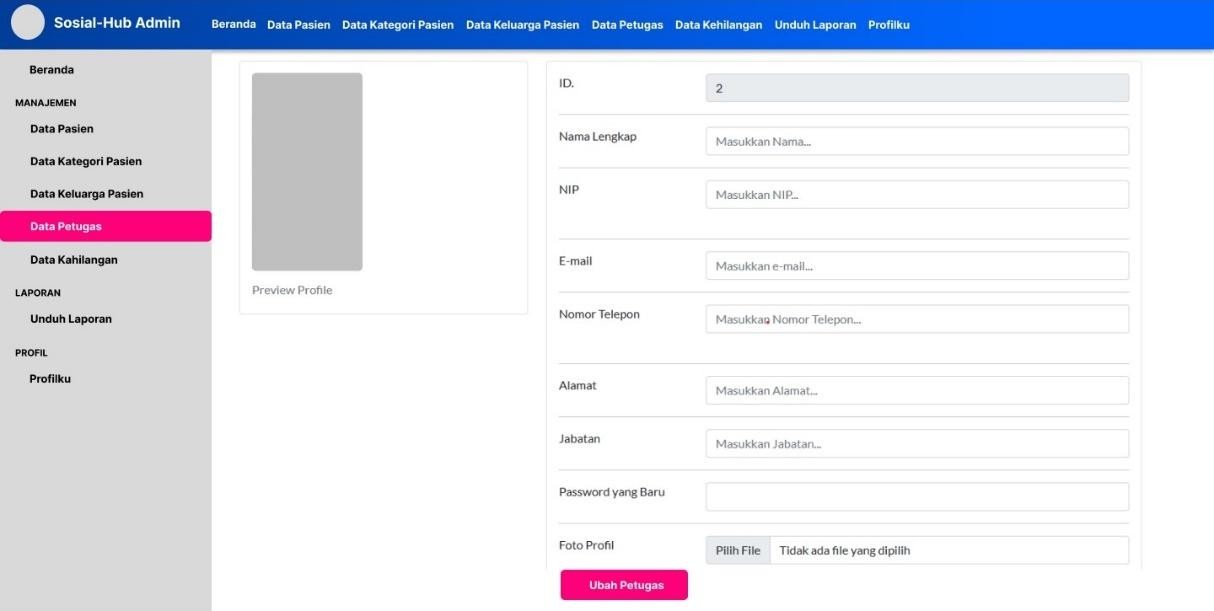Click the E-mail input field
This screenshot has width=1214, height=611.
[x=916, y=266]
